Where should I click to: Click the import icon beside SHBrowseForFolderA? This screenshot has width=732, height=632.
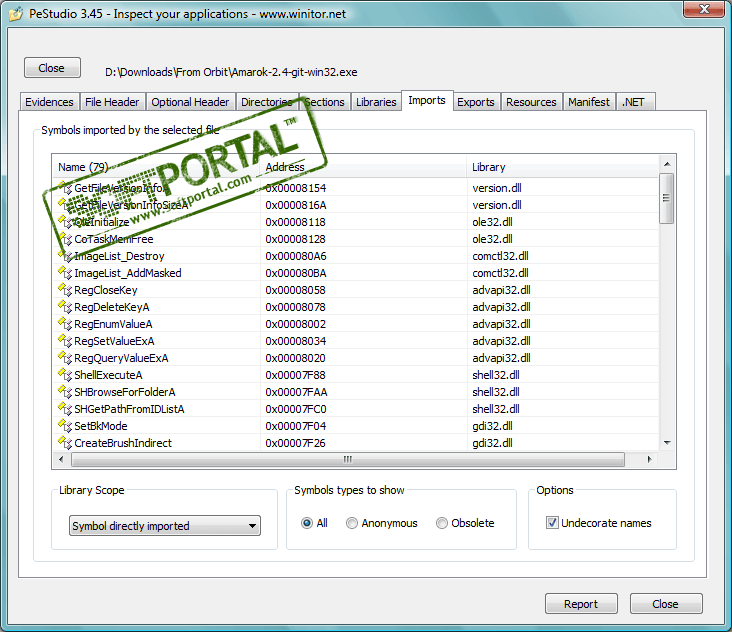[x=64, y=392]
